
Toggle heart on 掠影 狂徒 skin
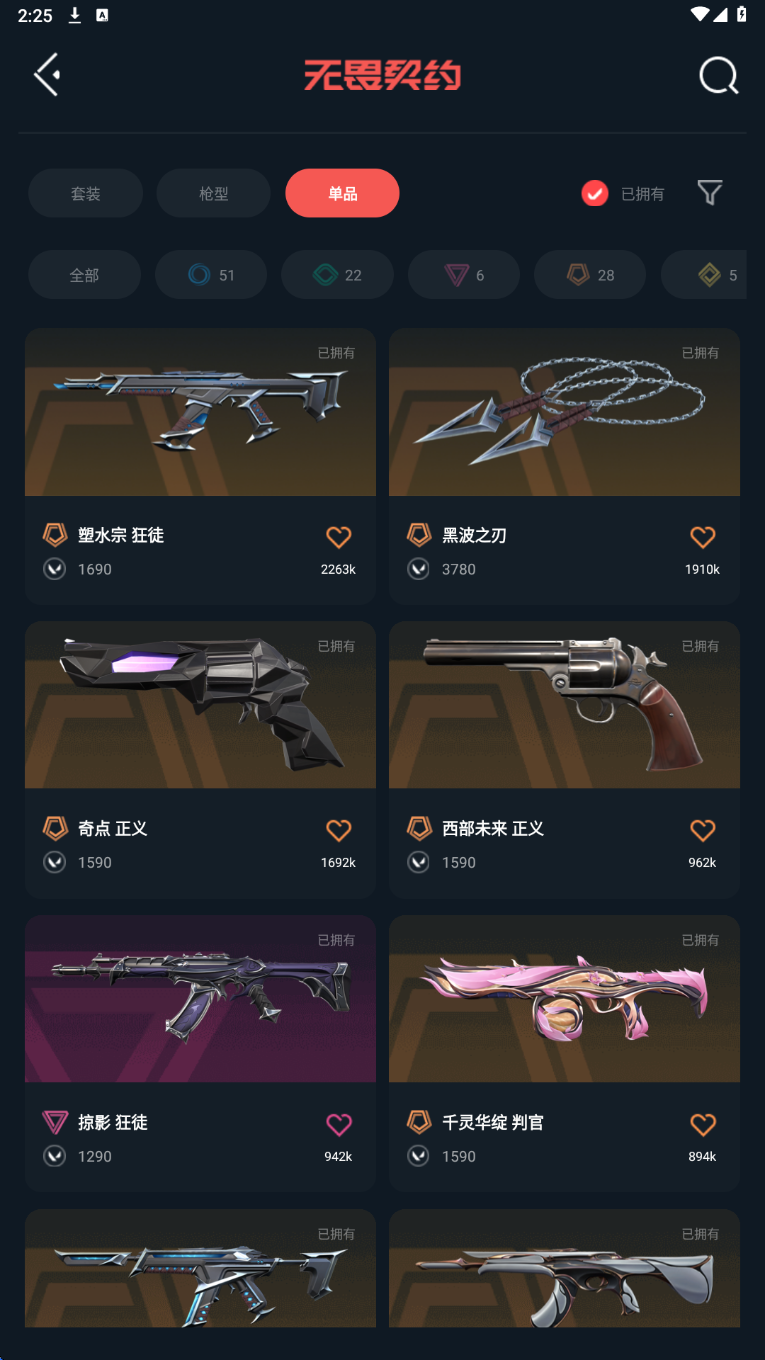click(x=339, y=1124)
